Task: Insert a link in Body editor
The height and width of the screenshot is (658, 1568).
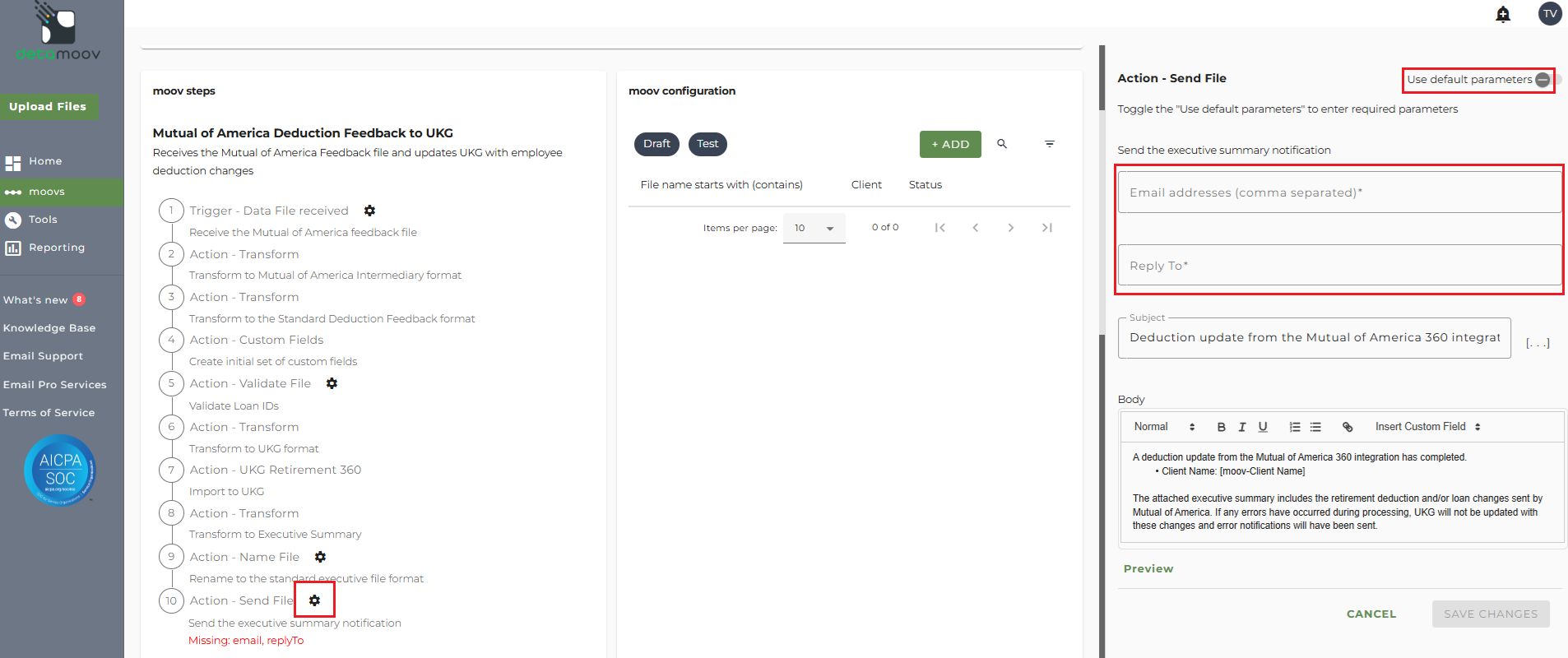Action: pyautogui.click(x=1348, y=427)
